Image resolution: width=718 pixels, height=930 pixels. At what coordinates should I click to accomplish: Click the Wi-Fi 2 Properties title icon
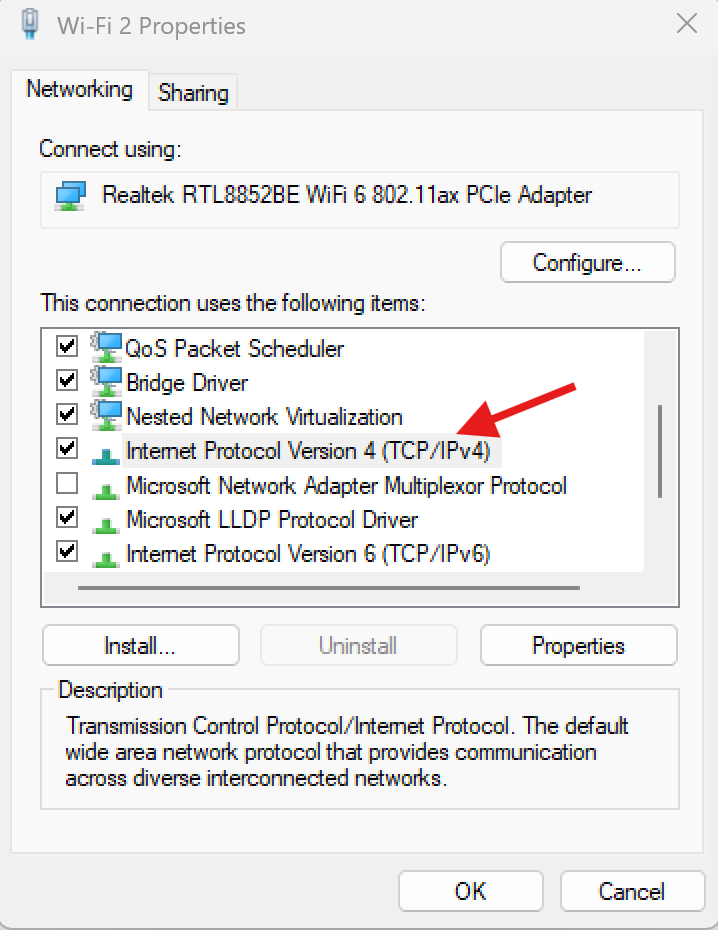(x=32, y=24)
